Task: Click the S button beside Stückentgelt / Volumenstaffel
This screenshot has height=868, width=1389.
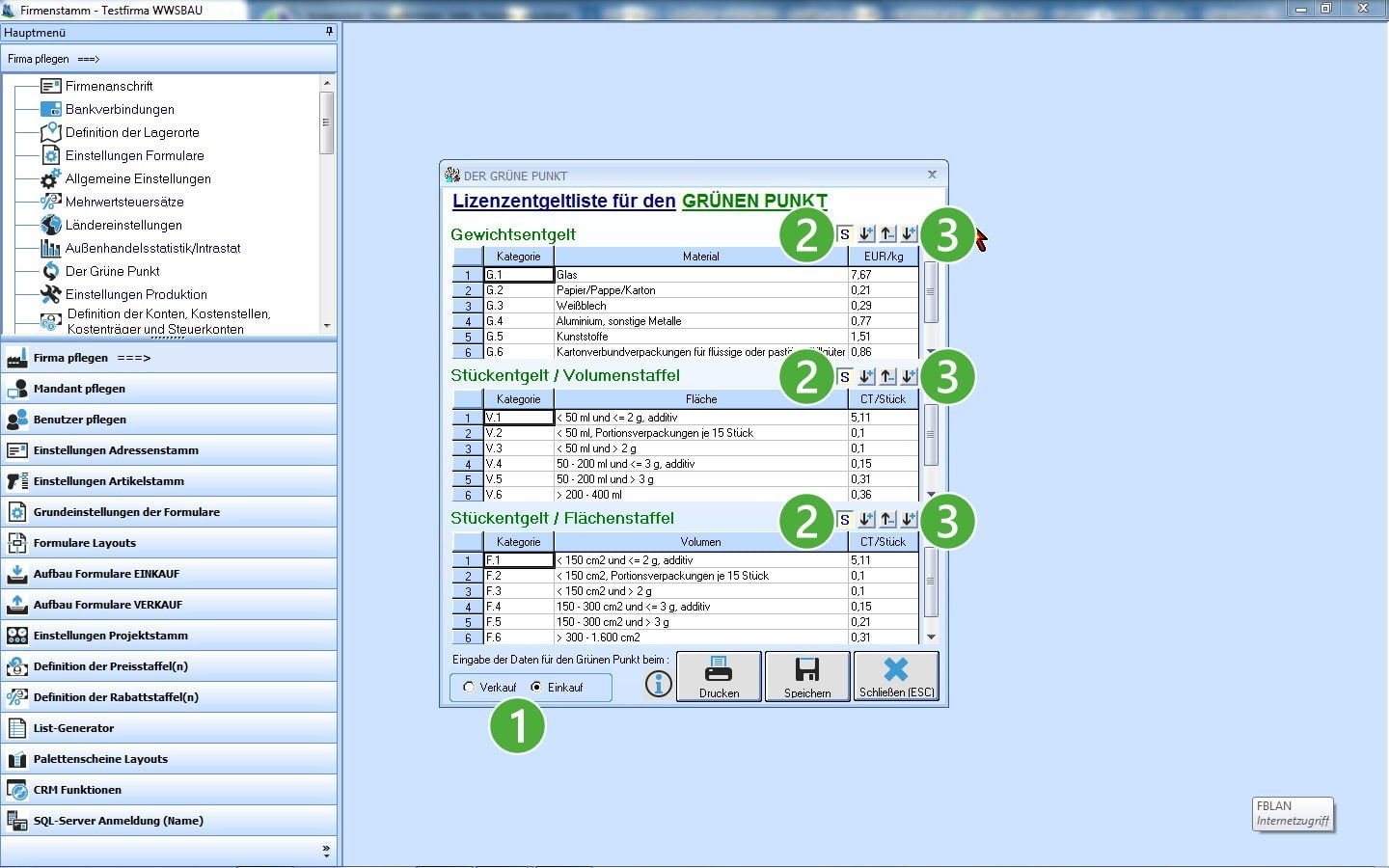Action: click(845, 377)
